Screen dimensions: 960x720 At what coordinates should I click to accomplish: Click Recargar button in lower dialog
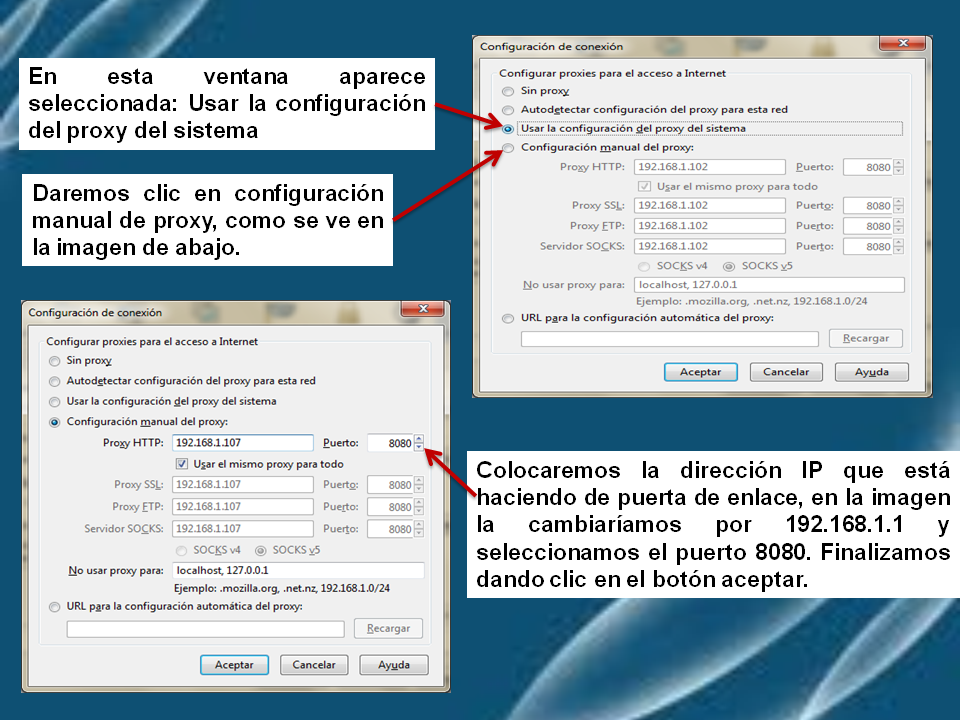pos(388,628)
